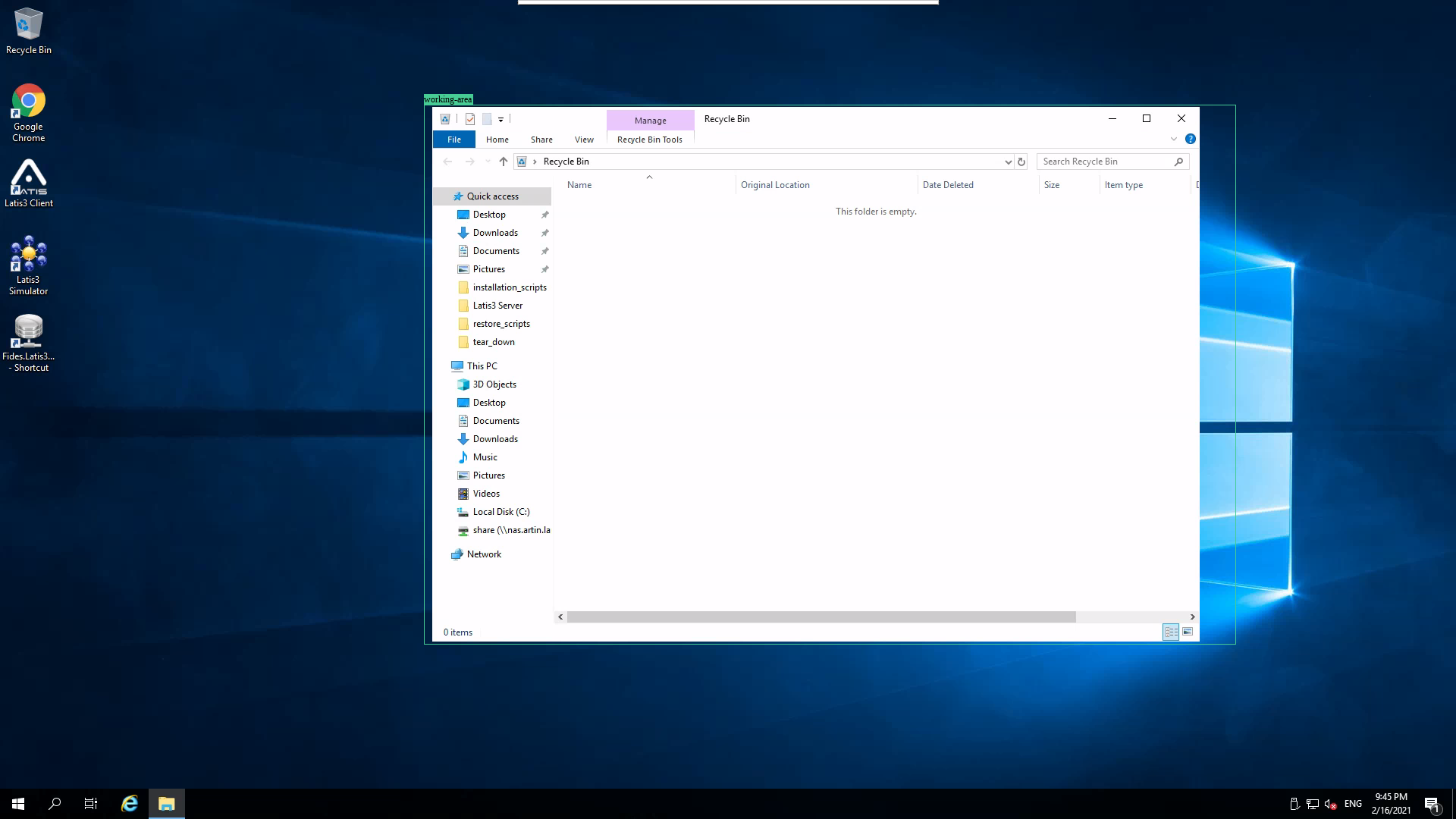Refresh the Recycle Bin view
Image resolution: width=1456 pixels, height=819 pixels.
(1021, 162)
